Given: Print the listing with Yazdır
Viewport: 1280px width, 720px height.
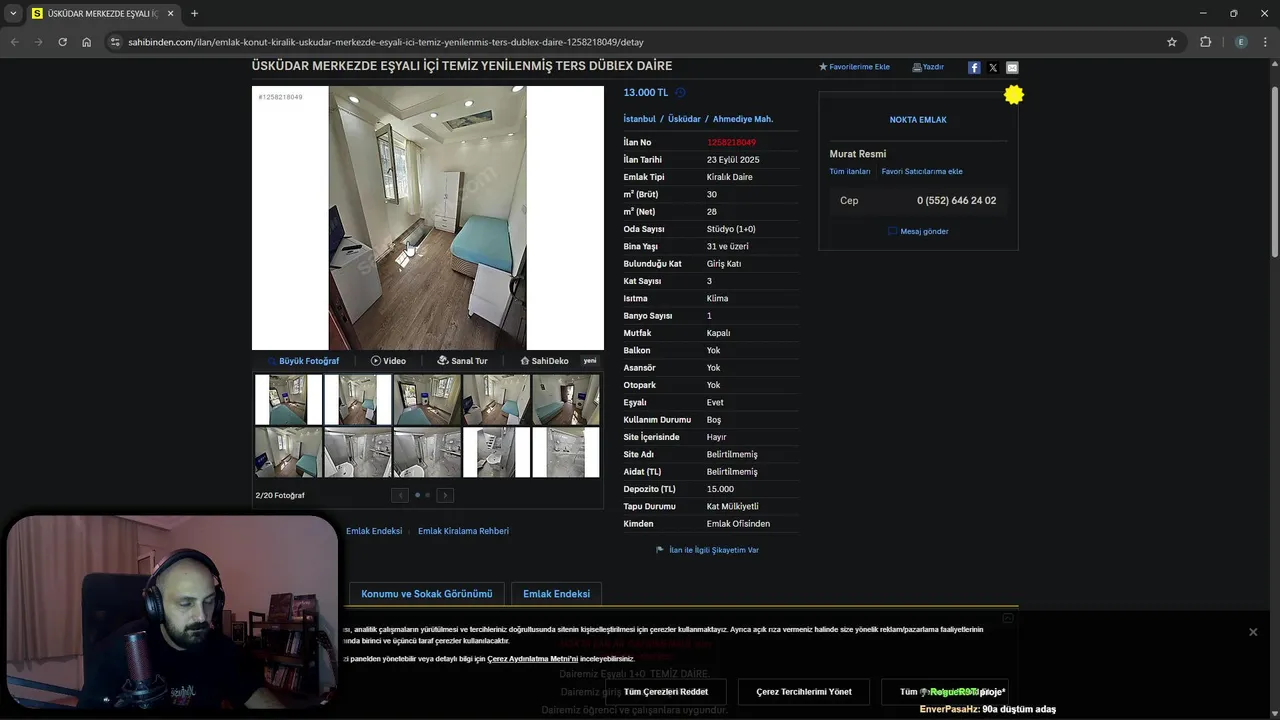Looking at the screenshot, I should (x=928, y=67).
